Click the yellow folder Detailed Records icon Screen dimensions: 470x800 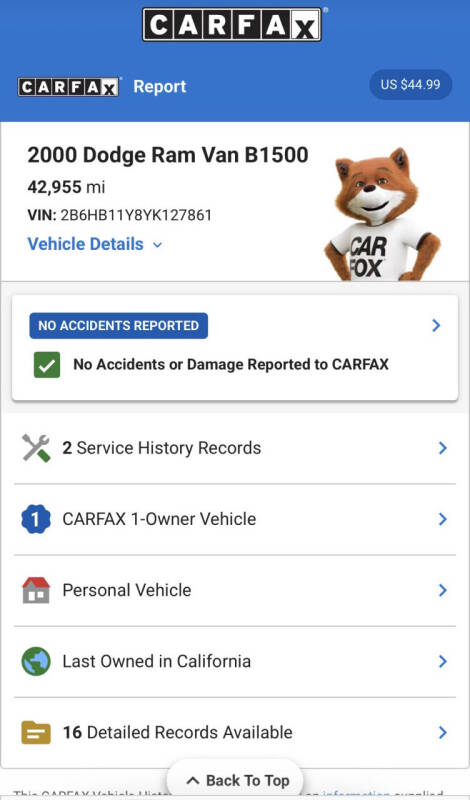click(36, 733)
